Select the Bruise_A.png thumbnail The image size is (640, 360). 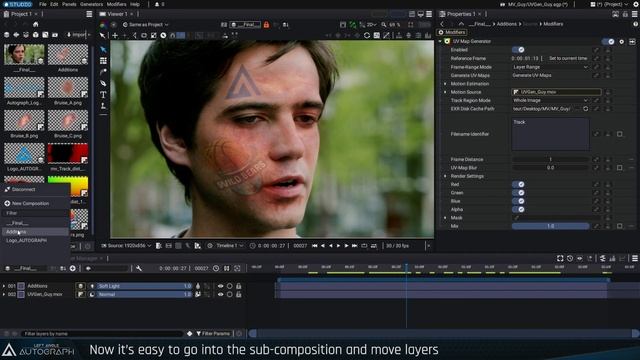pyautogui.click(x=68, y=87)
